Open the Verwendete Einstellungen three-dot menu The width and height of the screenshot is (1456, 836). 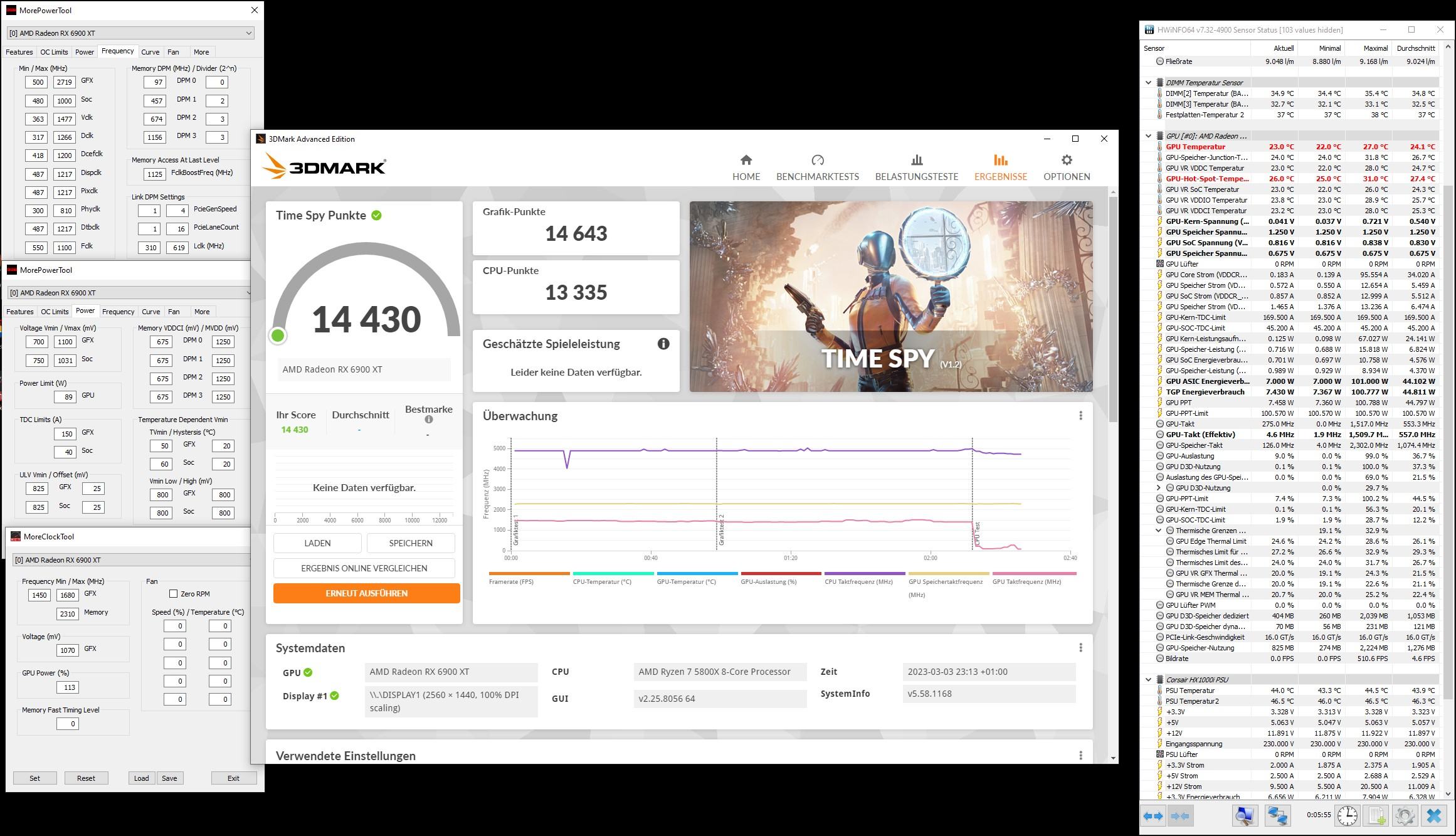[1080, 756]
